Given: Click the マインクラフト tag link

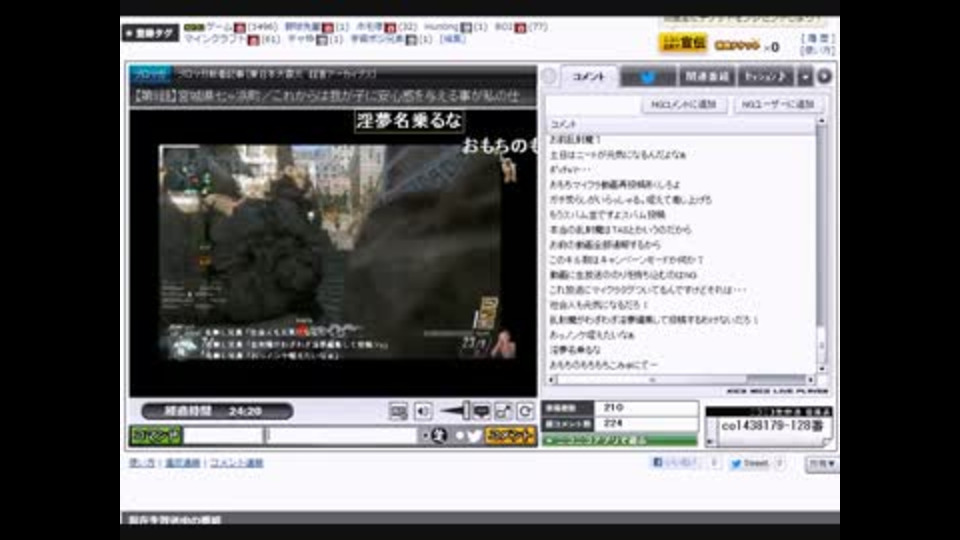Looking at the screenshot, I should [215, 39].
